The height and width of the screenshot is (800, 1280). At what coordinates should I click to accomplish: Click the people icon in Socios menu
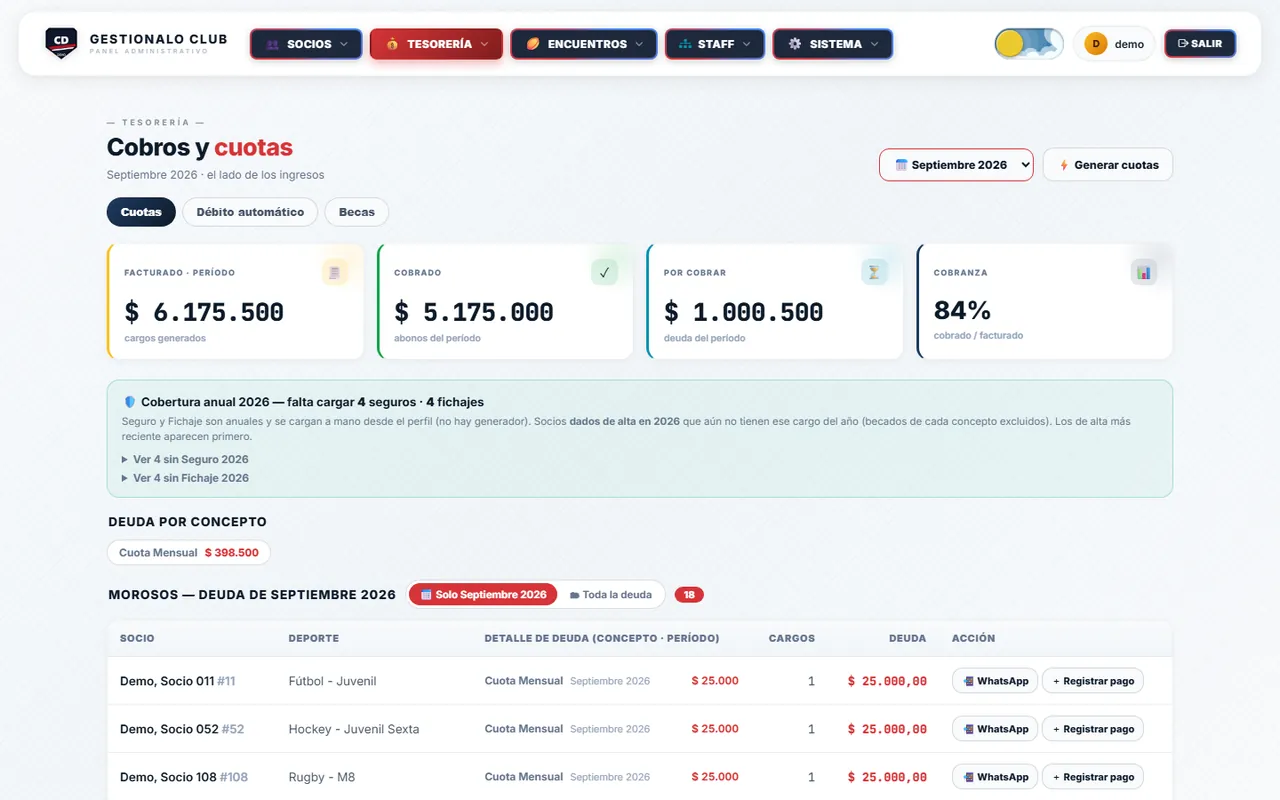[x=272, y=44]
